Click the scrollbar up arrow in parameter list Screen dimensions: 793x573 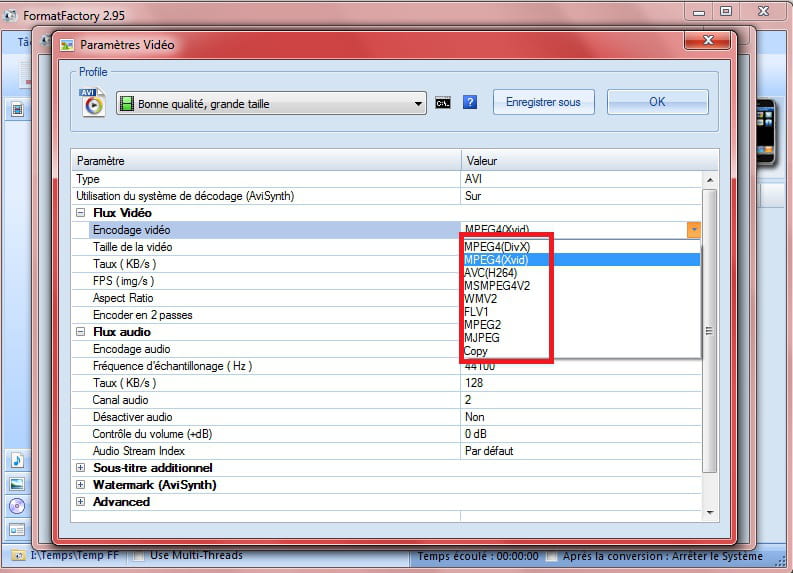coord(710,180)
